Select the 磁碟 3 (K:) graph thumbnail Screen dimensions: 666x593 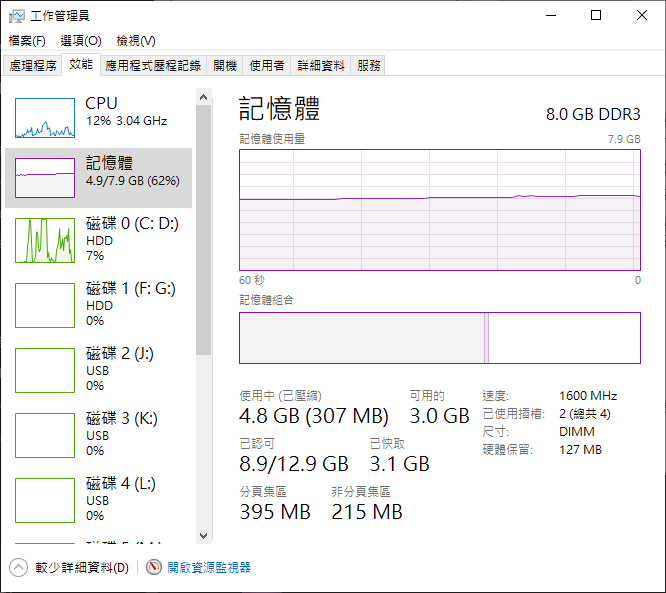tap(45, 435)
